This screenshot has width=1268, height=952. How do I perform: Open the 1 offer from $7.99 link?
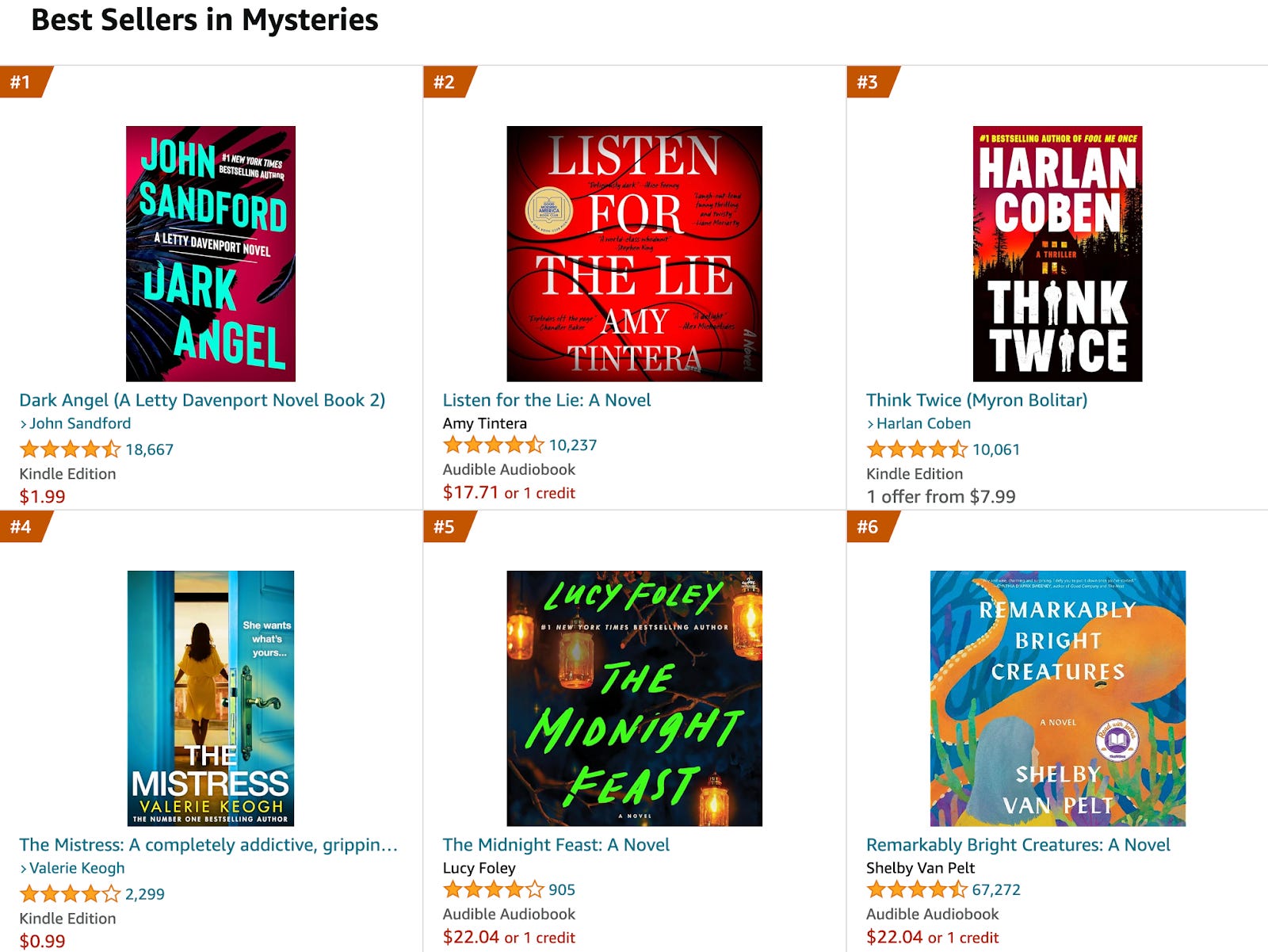coord(941,497)
